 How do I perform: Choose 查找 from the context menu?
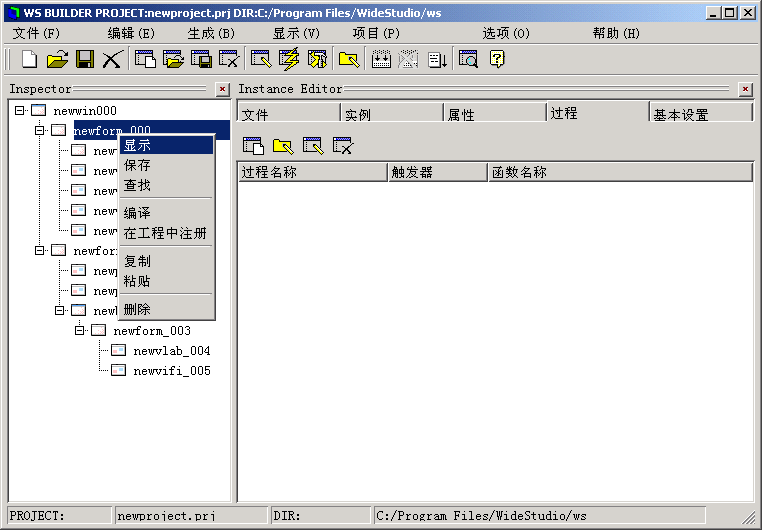[167, 185]
